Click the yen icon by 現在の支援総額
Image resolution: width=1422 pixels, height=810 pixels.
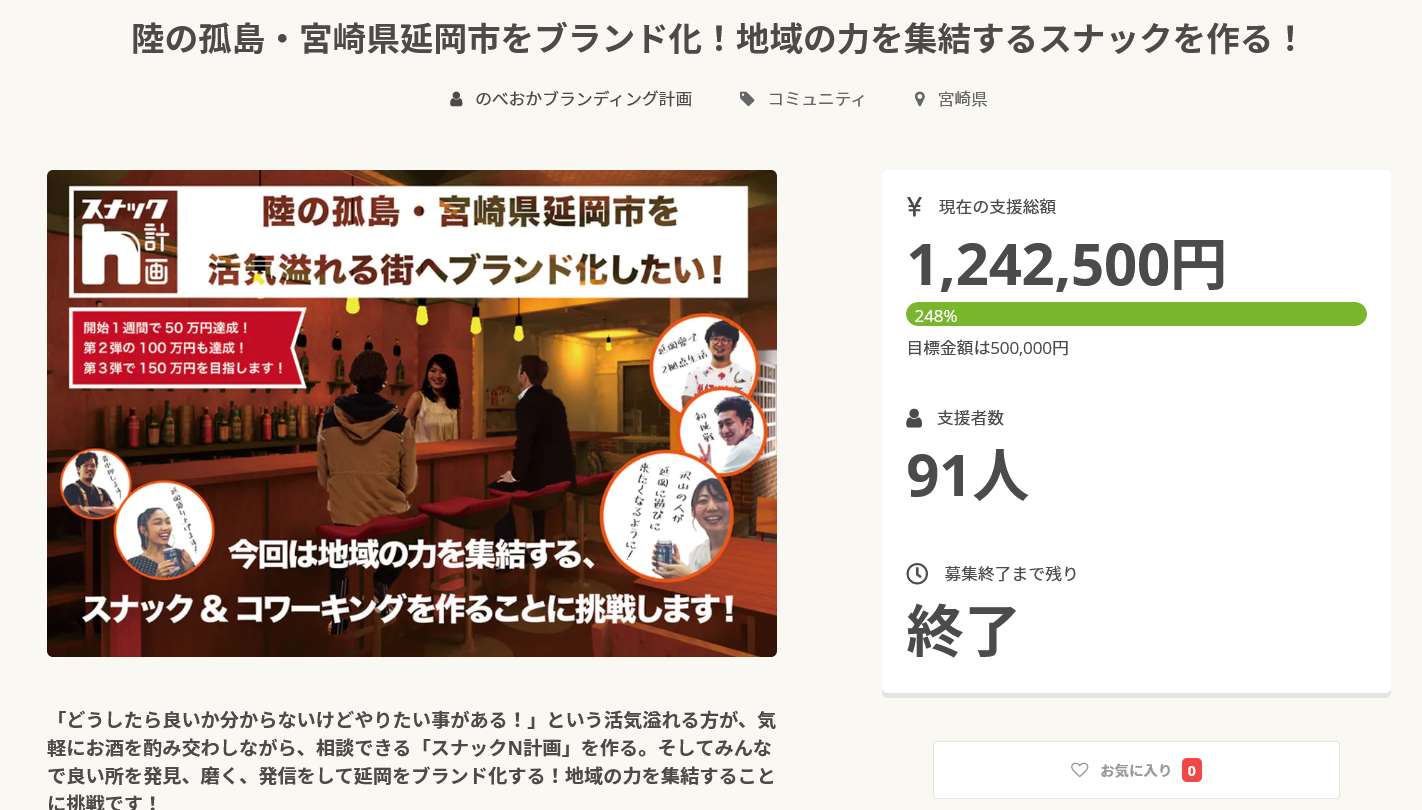point(914,207)
